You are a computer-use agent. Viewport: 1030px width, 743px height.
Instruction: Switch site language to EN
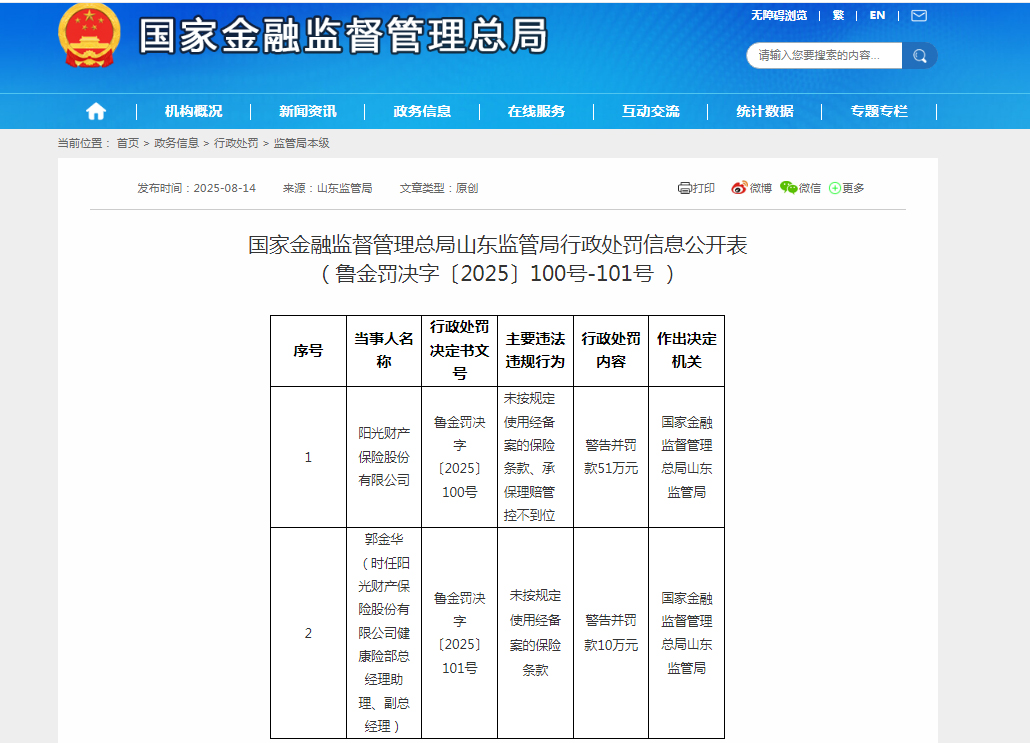(877, 15)
